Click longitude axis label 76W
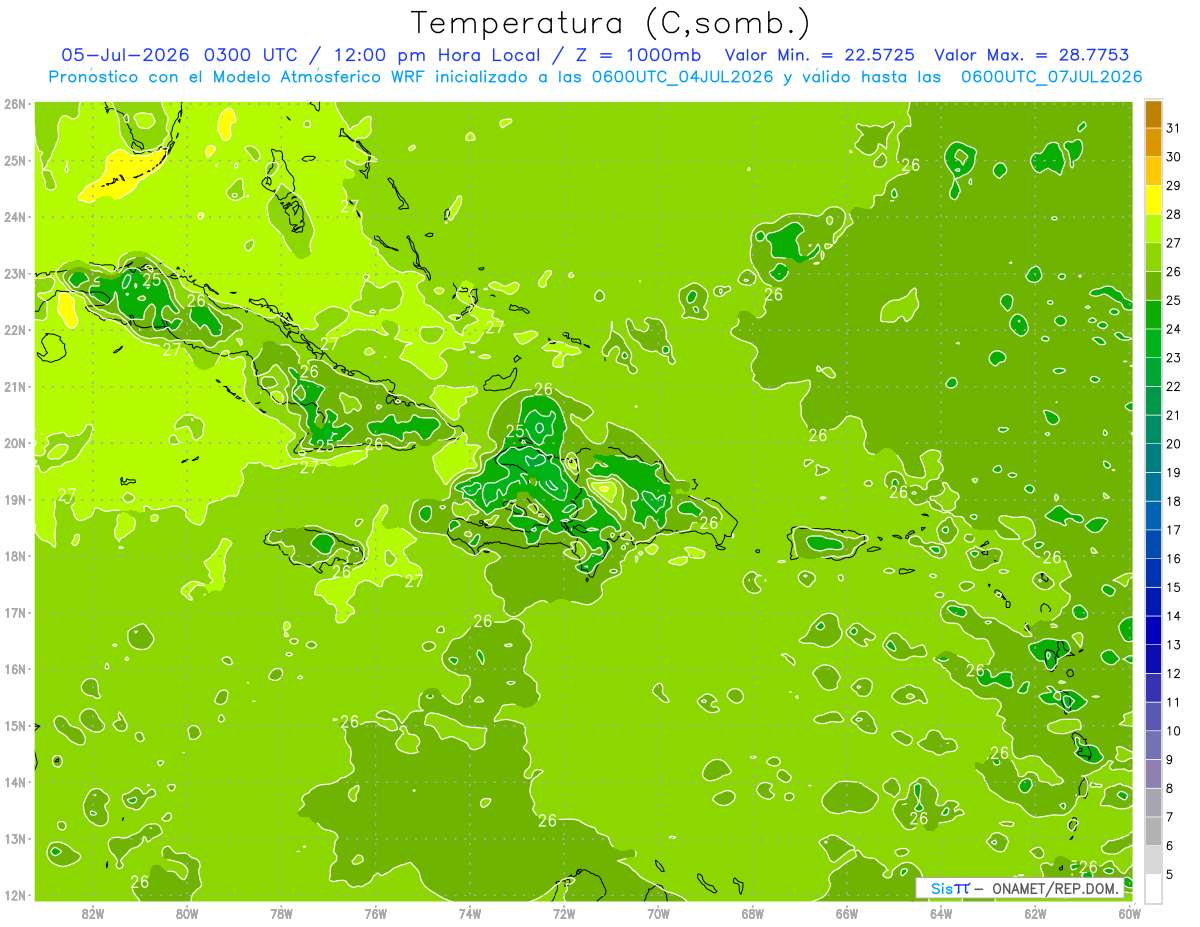The width and height of the screenshot is (1200, 927). [x=375, y=912]
